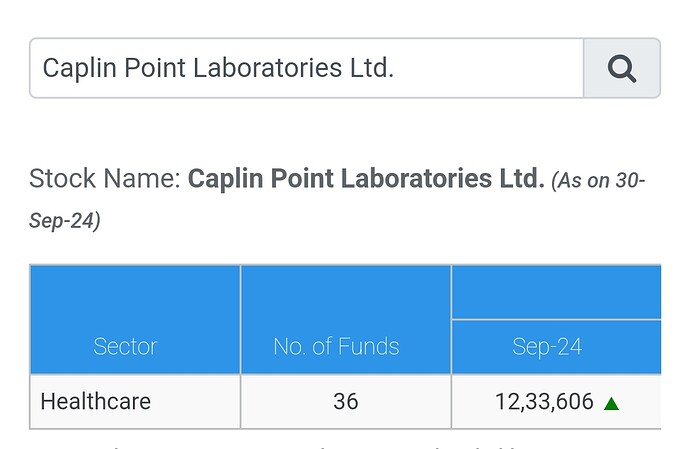Click blank area above the Sector label

135,299
